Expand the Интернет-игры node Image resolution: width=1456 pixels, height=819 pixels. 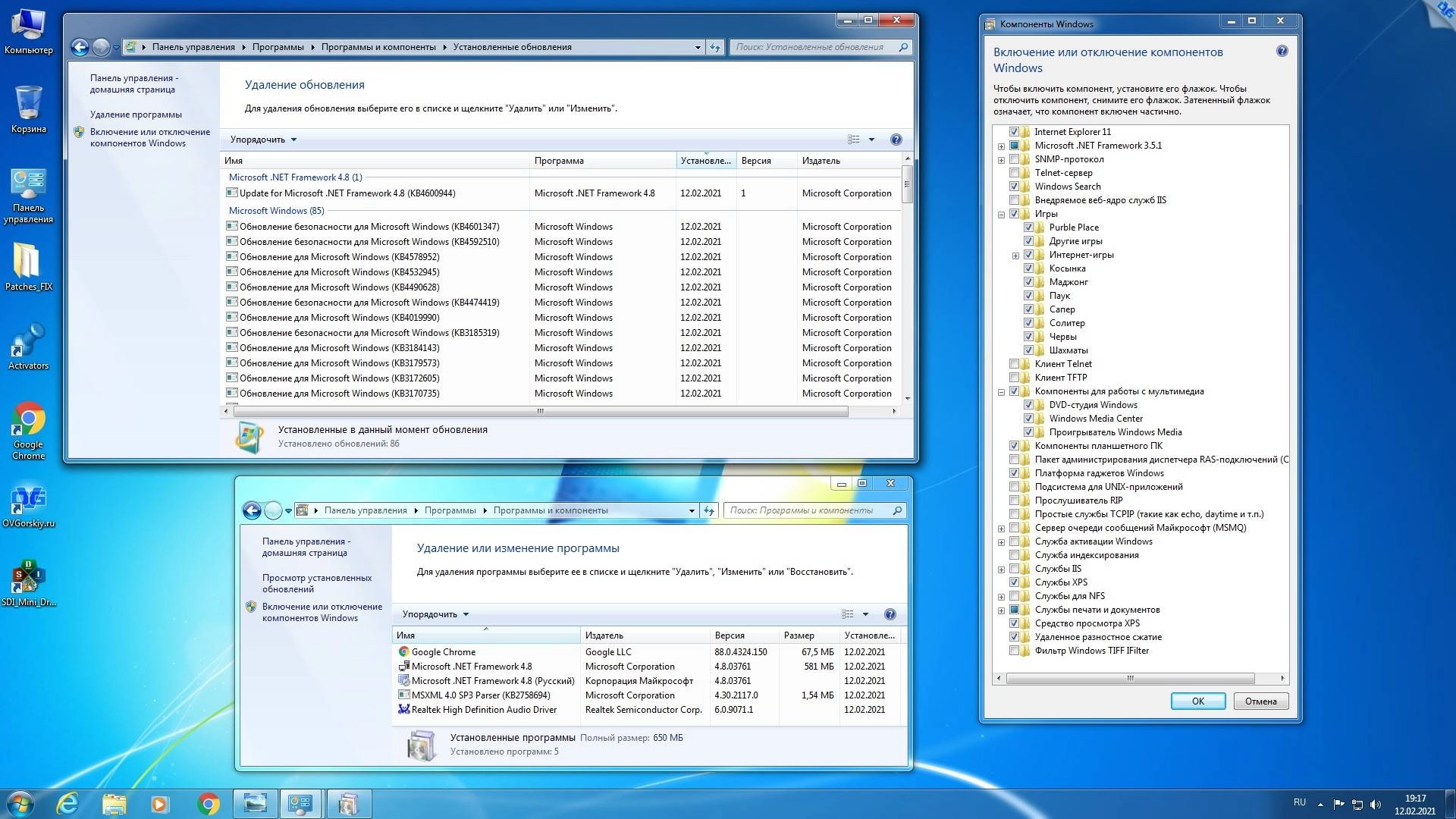coord(1015,256)
